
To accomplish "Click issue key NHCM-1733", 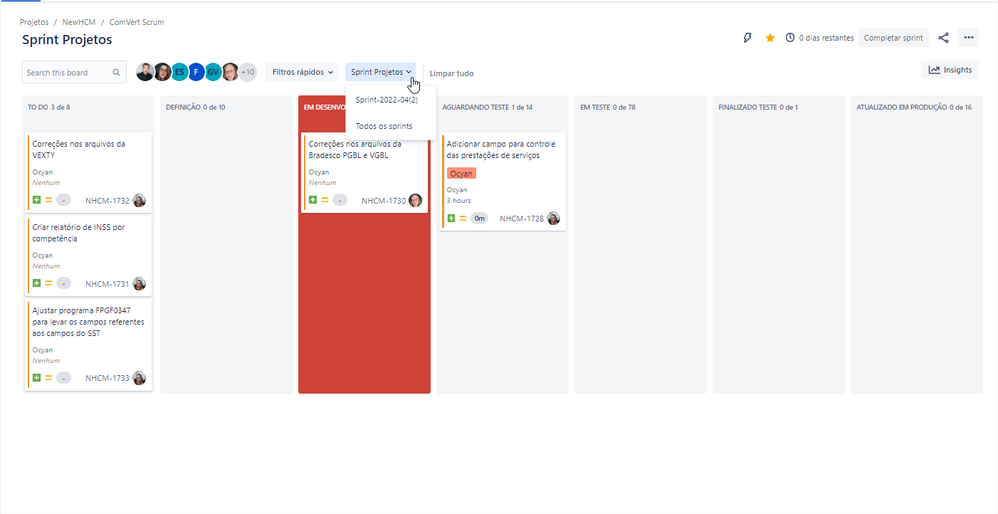I will pyautogui.click(x=107, y=379).
